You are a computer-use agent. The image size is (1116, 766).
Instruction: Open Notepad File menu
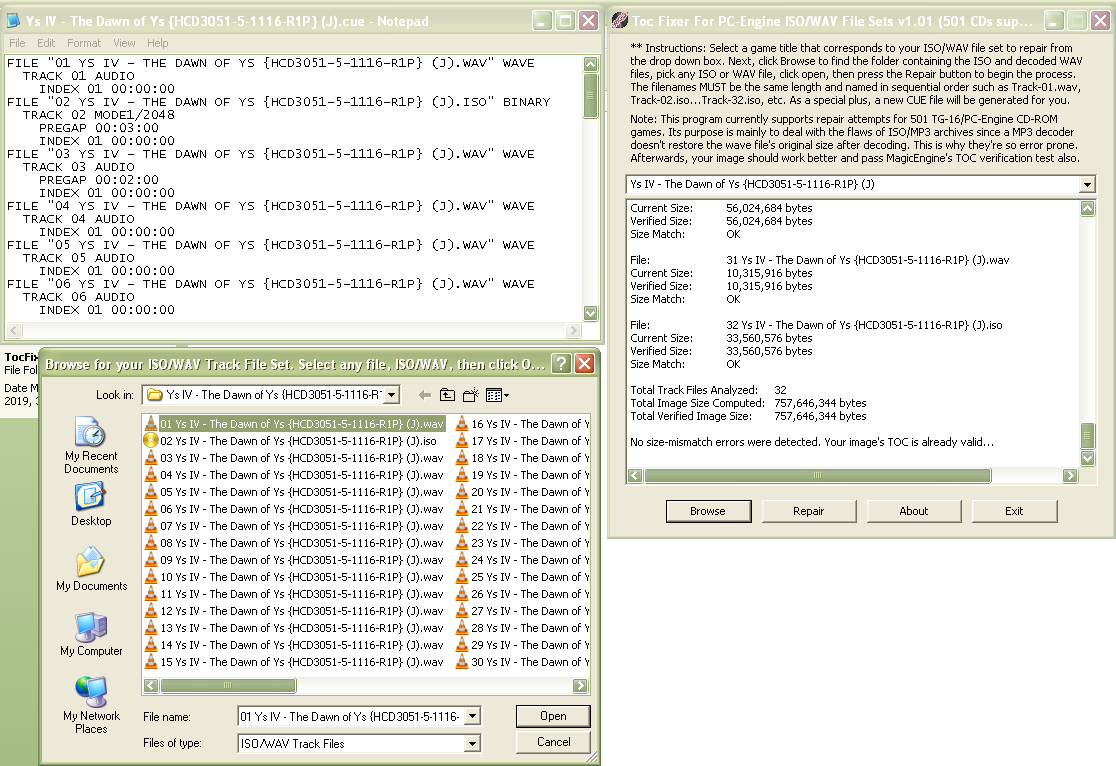tap(17, 43)
